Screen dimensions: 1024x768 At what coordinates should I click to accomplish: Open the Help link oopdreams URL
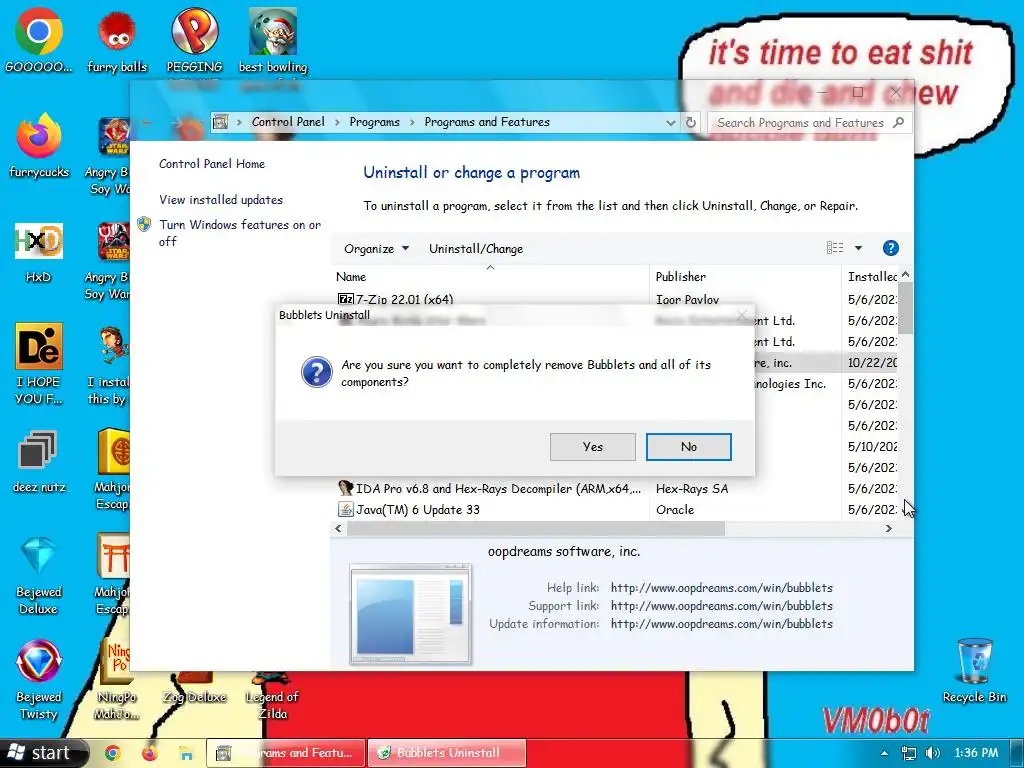tap(722, 588)
